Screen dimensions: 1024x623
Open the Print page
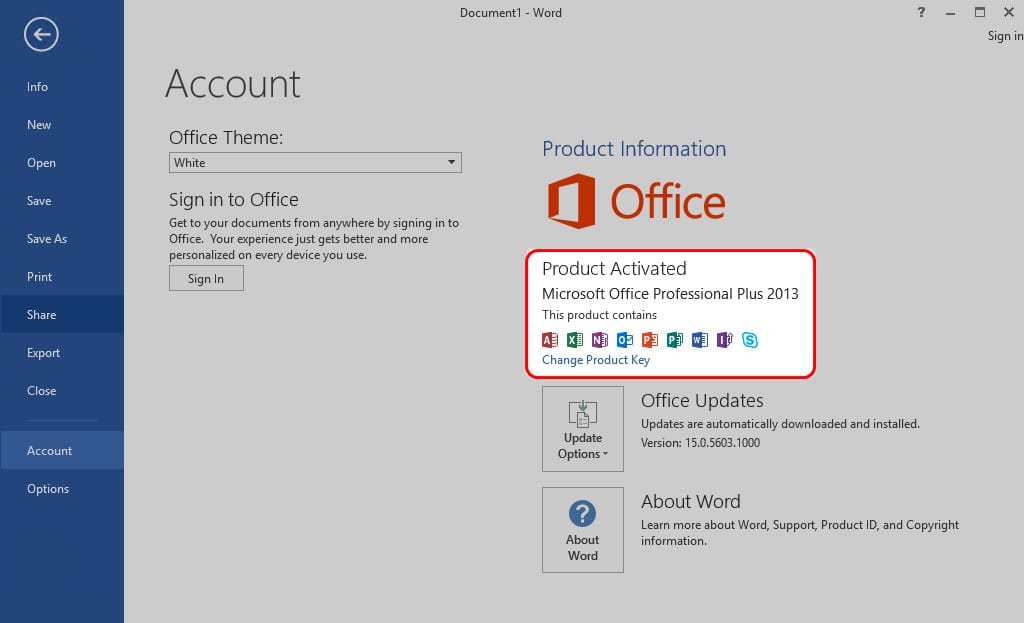[x=62, y=276]
